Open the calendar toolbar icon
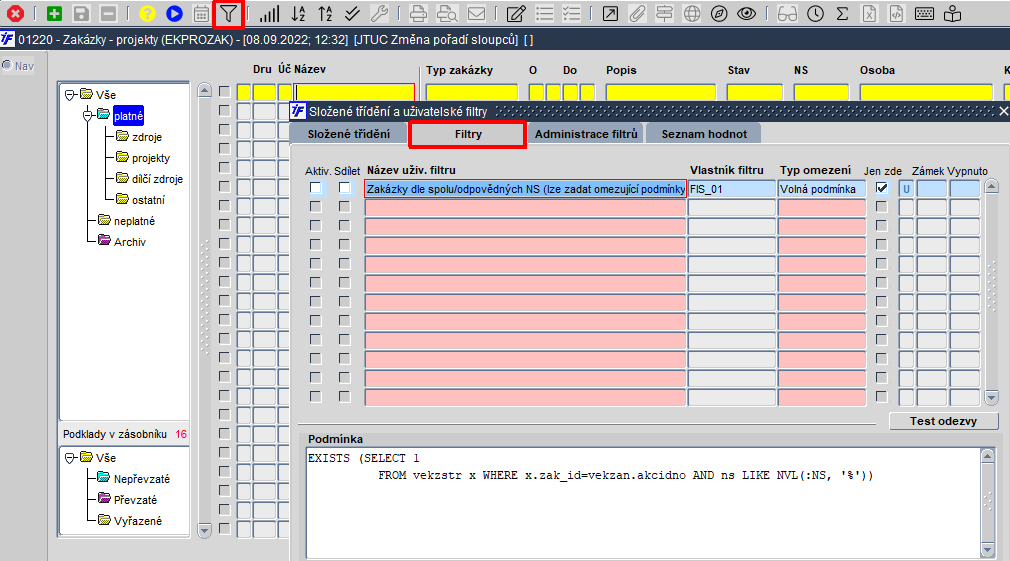 point(201,14)
